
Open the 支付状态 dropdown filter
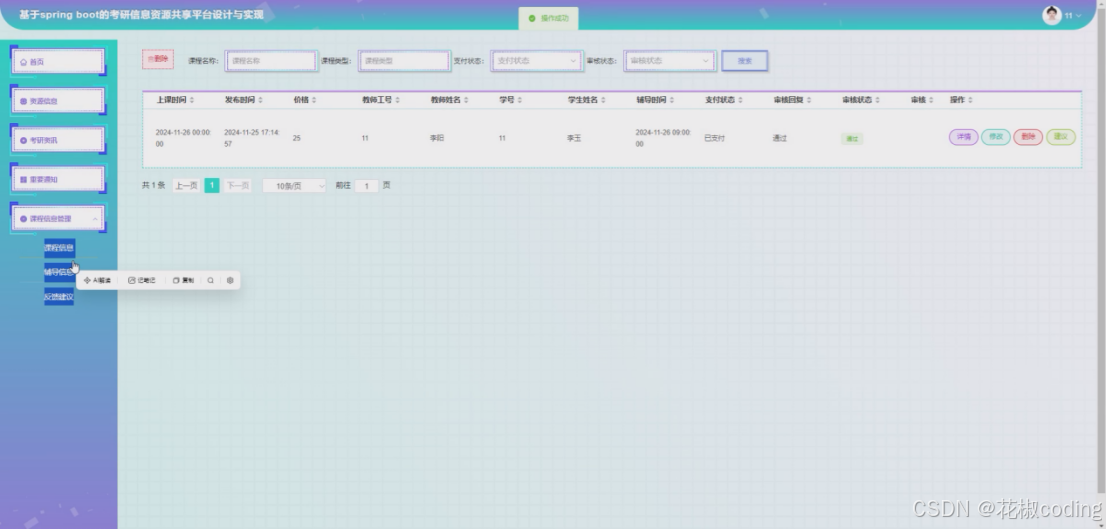point(537,61)
